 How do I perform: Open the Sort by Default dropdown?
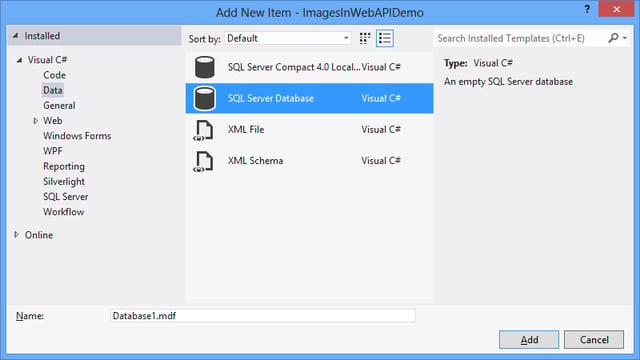pos(288,38)
